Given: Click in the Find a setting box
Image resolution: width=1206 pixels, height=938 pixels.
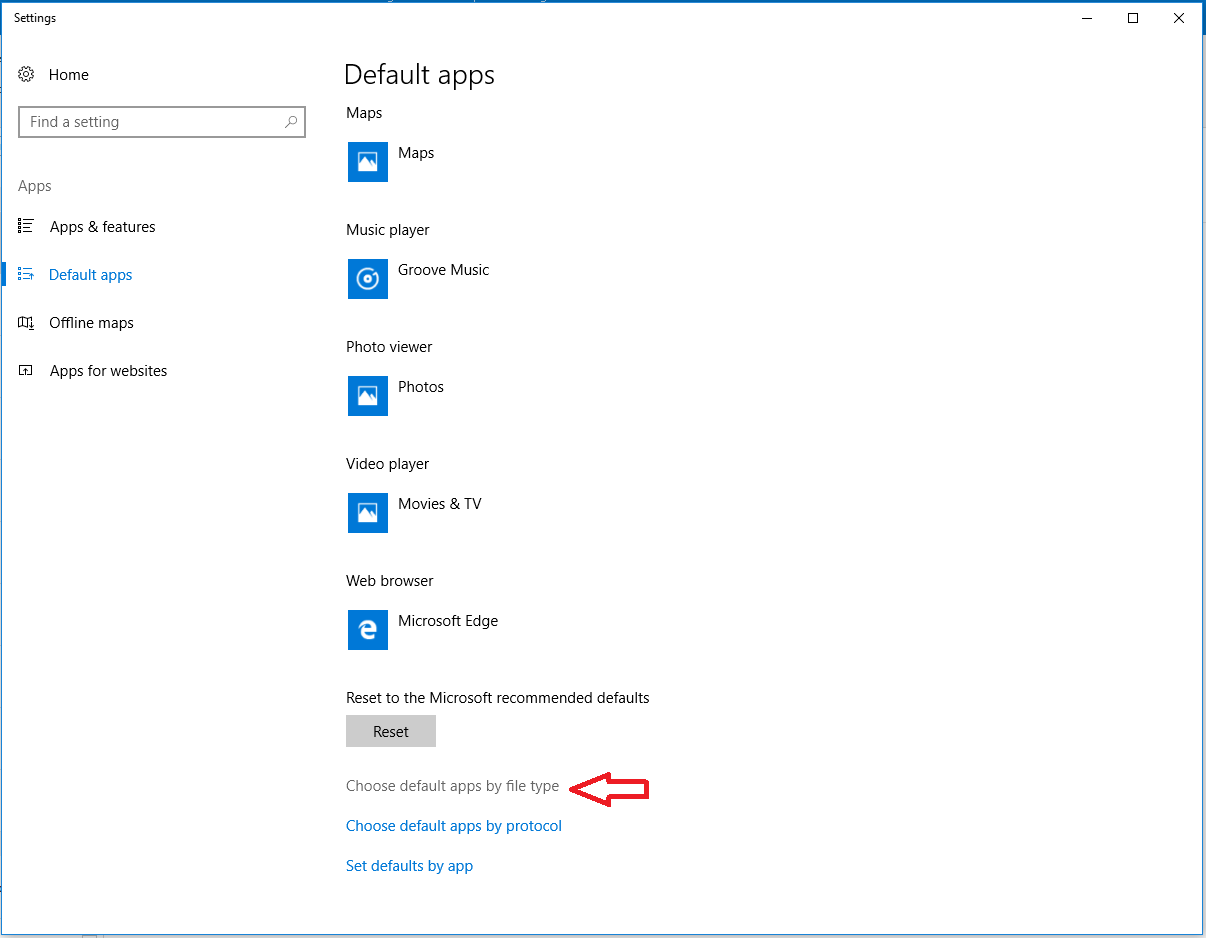Looking at the screenshot, I should [x=150, y=122].
